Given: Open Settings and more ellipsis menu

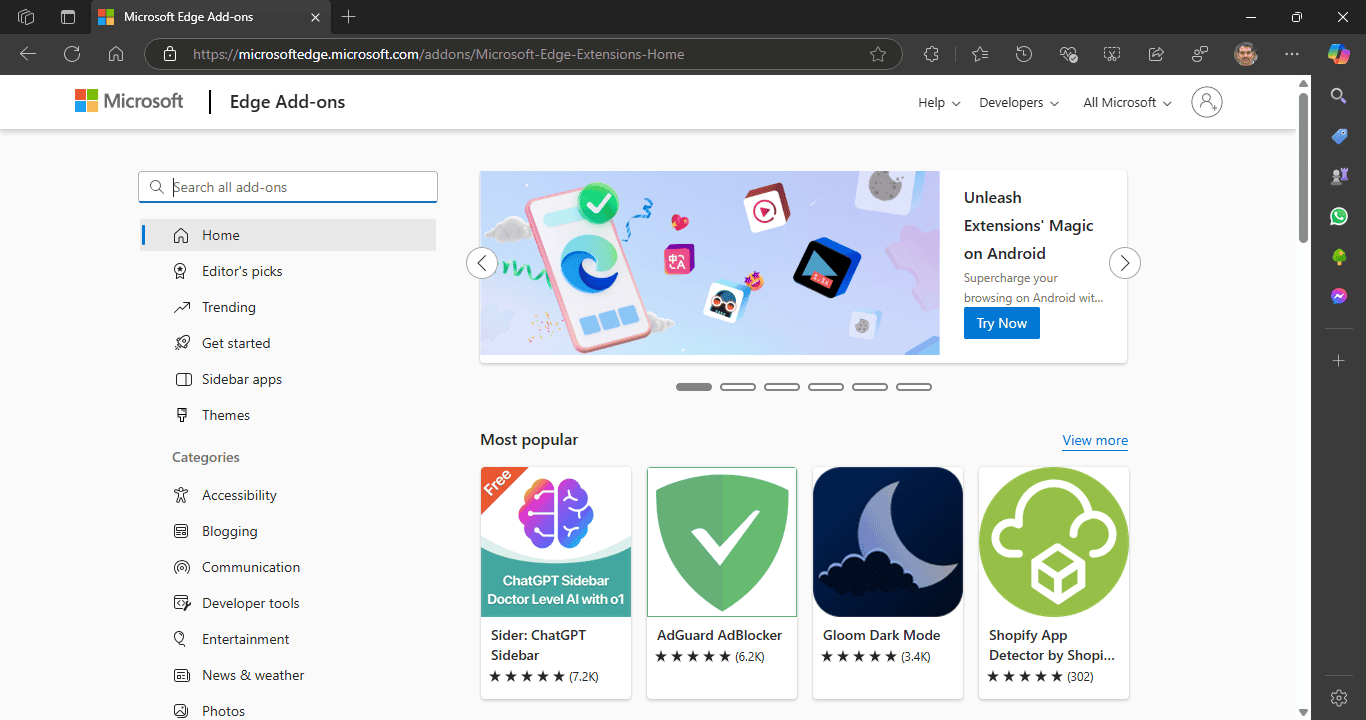Looking at the screenshot, I should coord(1292,54).
